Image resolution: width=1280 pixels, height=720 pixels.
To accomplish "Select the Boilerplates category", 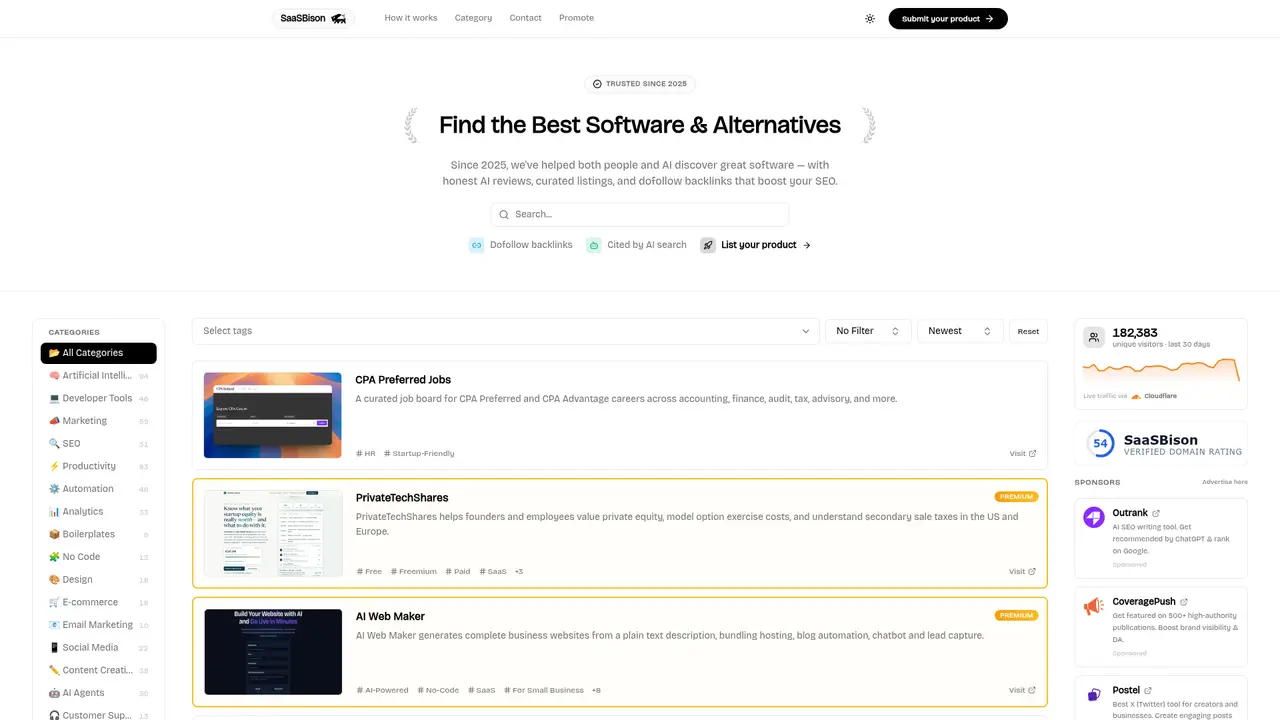I will [99, 534].
